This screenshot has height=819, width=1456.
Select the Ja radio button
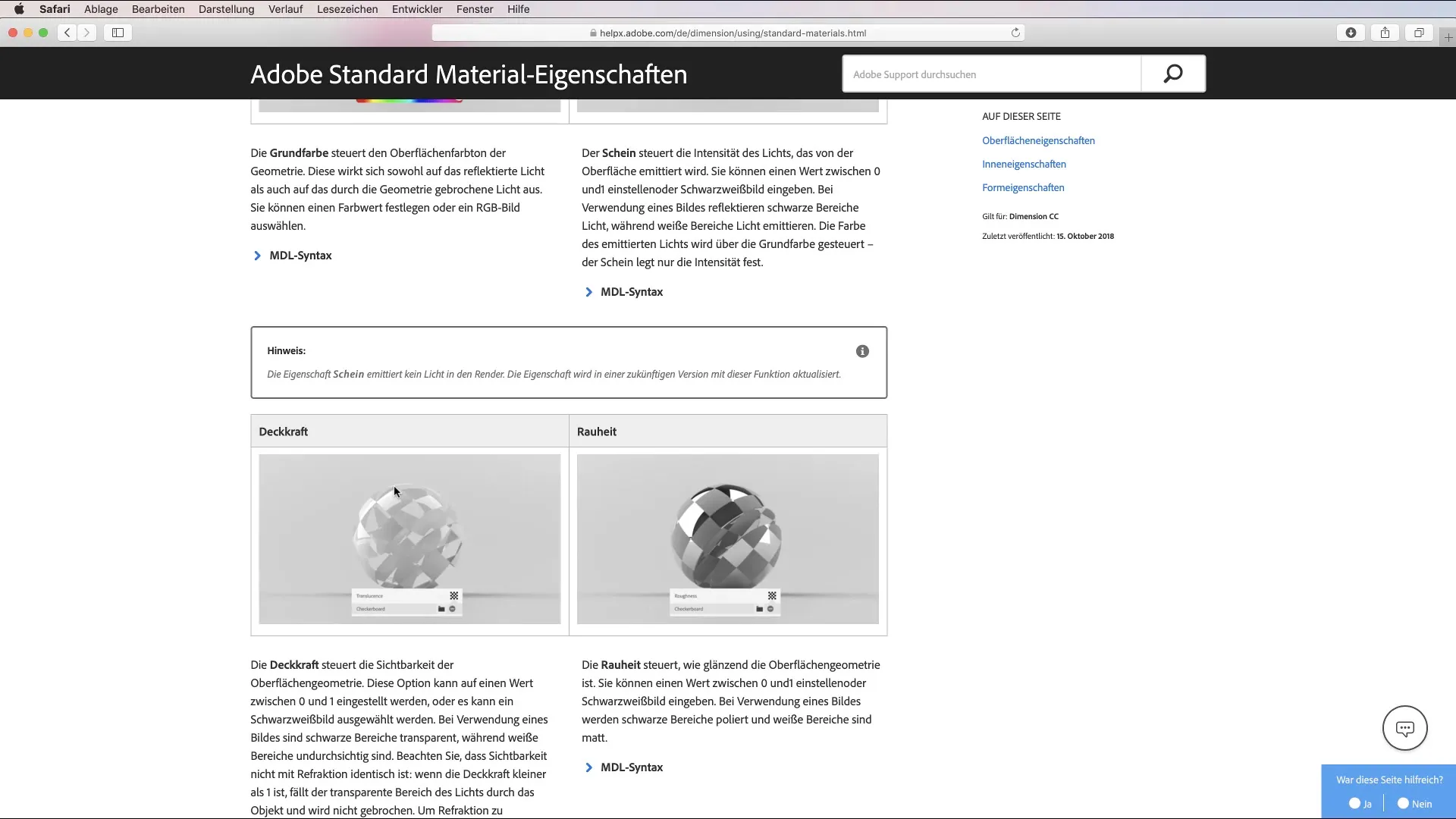1354,803
